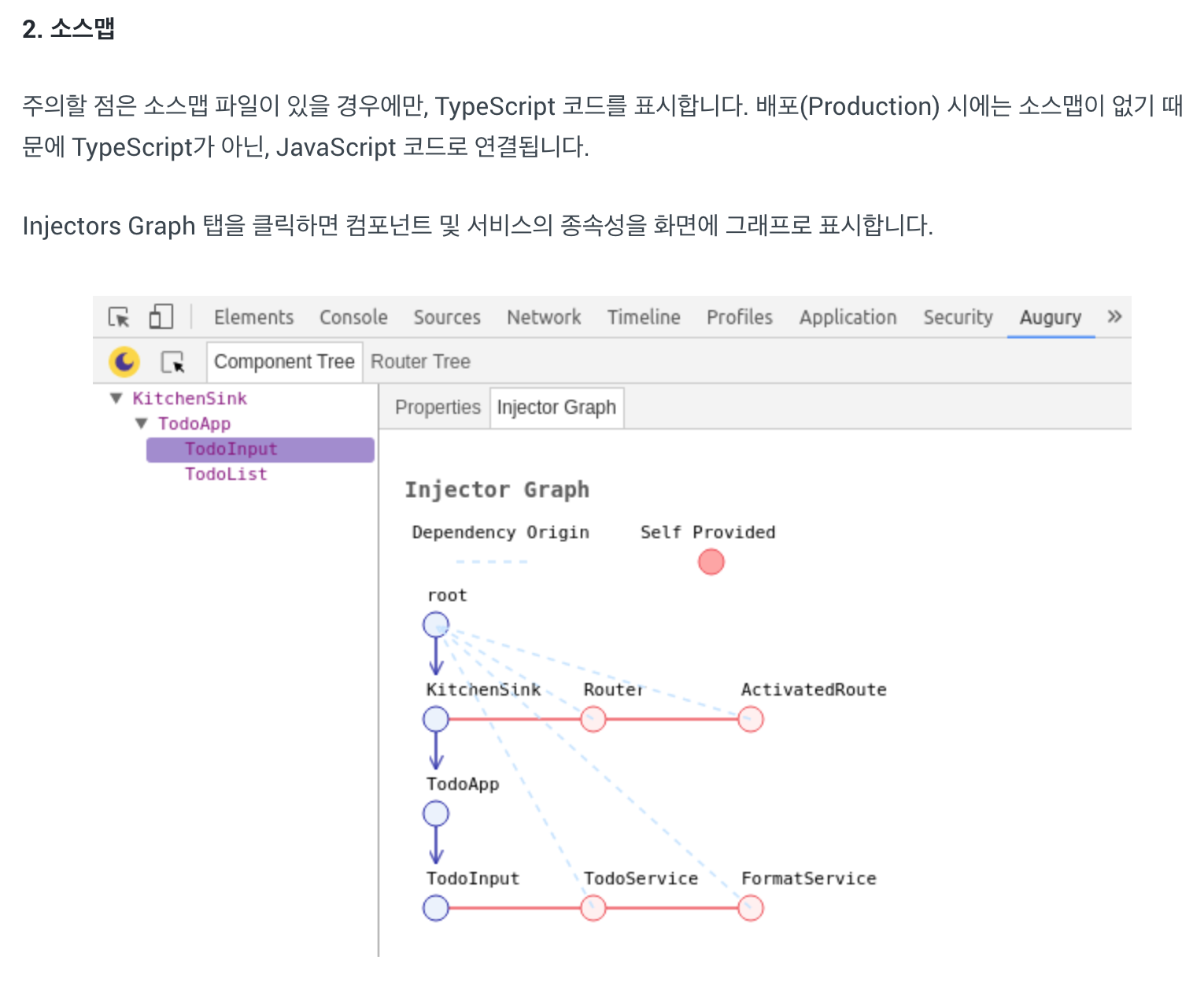The height and width of the screenshot is (982, 1204).
Task: Select TodoList in the component tree
Action: (x=226, y=474)
